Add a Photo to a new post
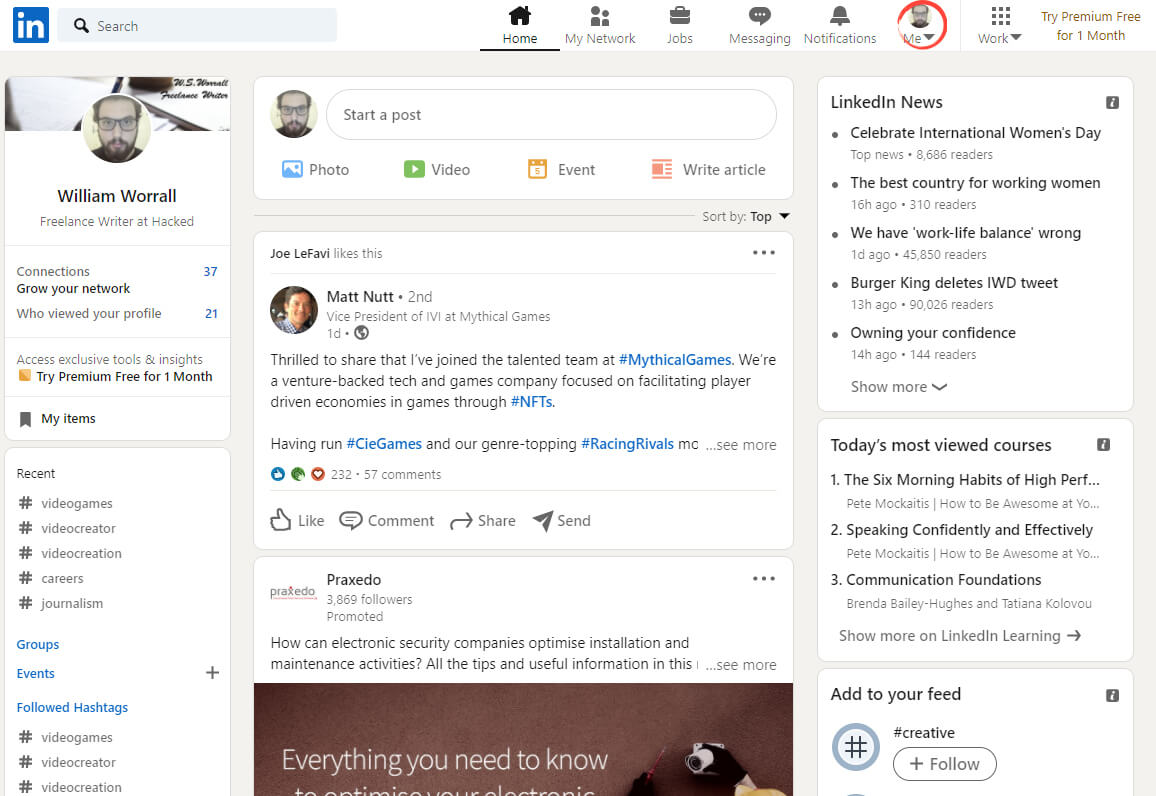The image size is (1156, 796). [316, 170]
